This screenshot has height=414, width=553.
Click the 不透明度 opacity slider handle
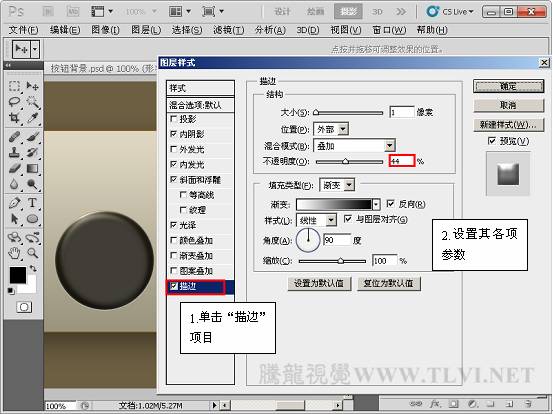tap(346, 162)
